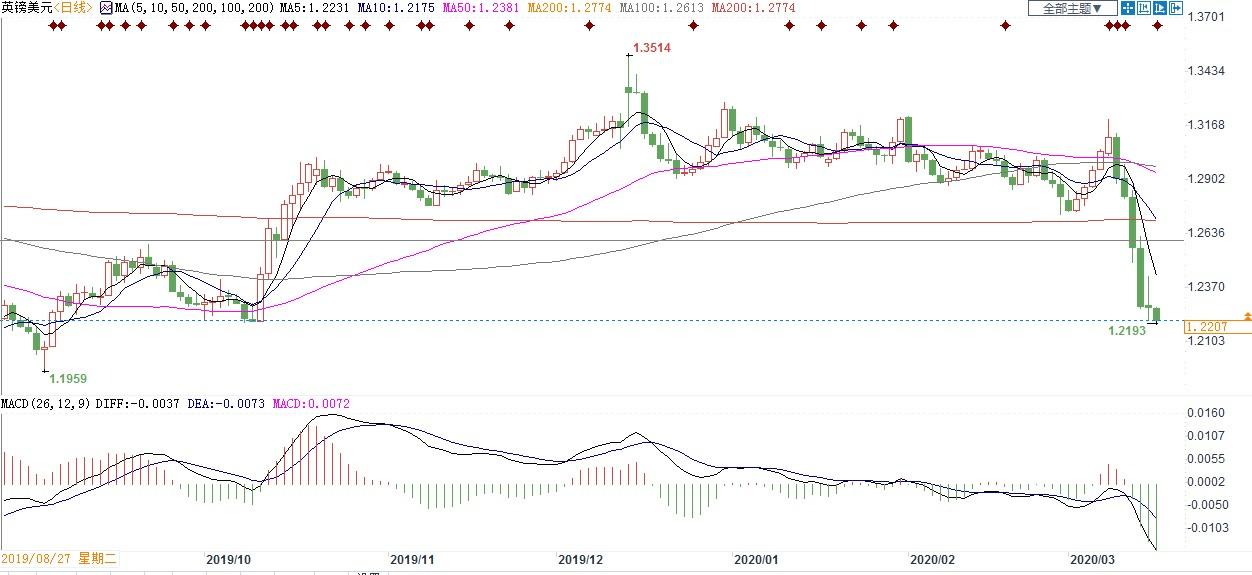
Task: Click the orange alert triangle beside 1.2207
Action: 1246,317
